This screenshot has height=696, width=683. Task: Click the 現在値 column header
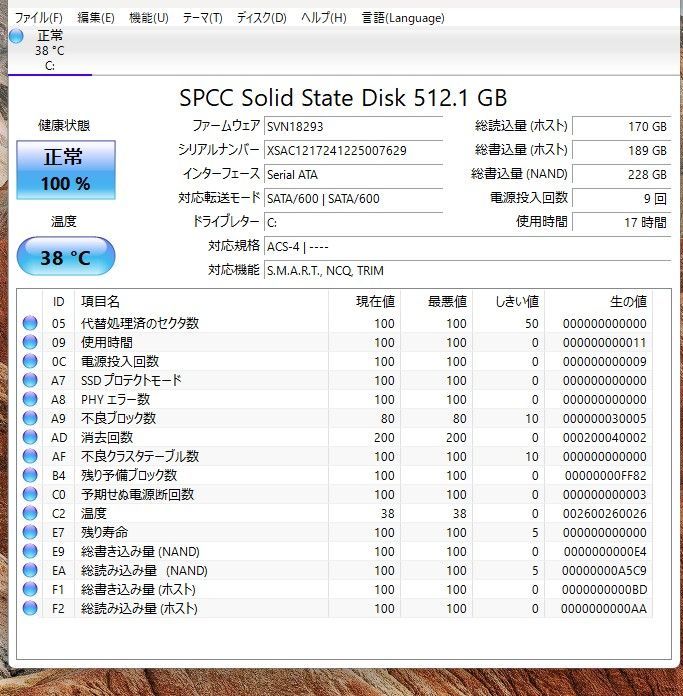pos(365,302)
